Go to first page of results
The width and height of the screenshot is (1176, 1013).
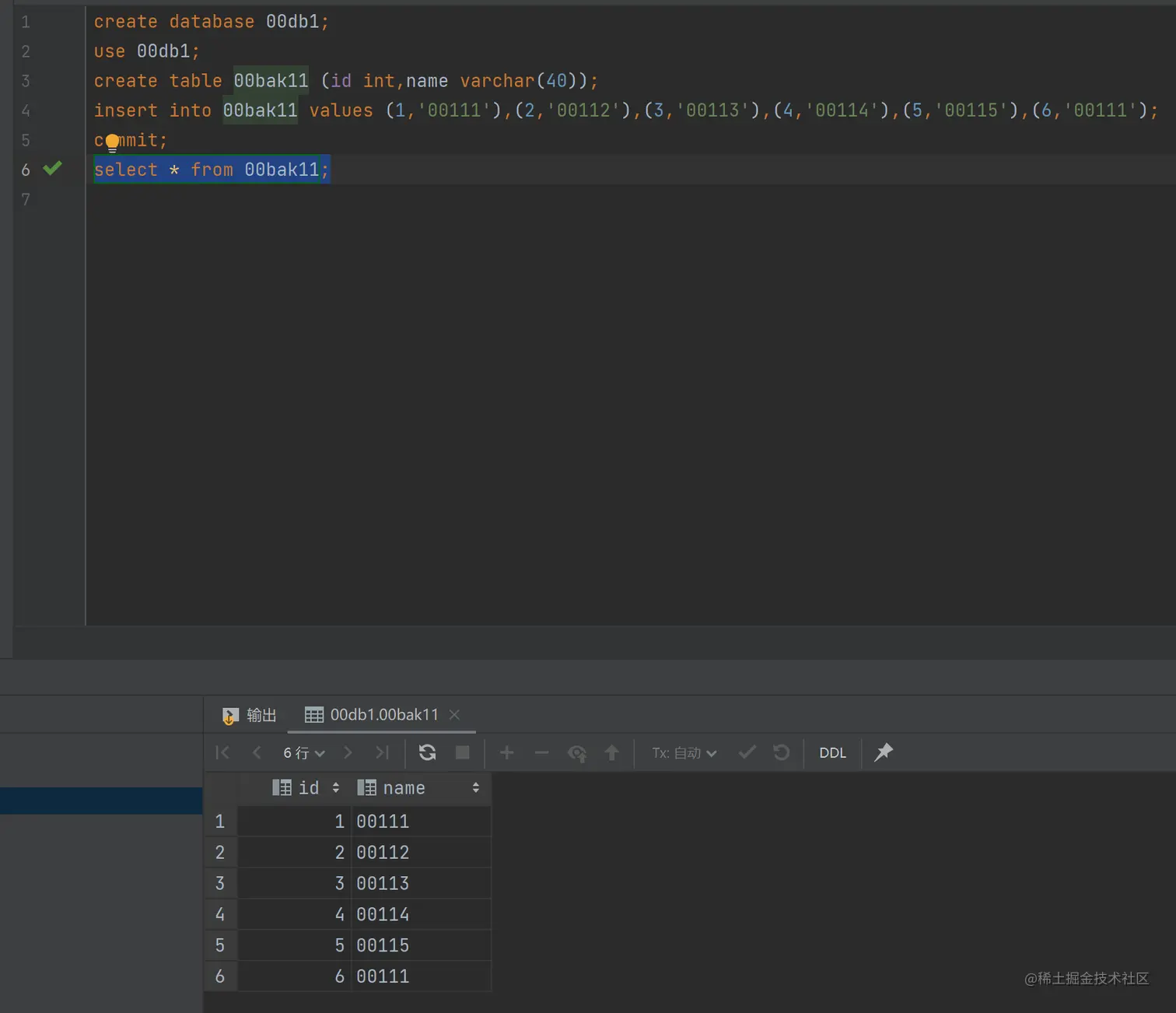click(x=222, y=752)
